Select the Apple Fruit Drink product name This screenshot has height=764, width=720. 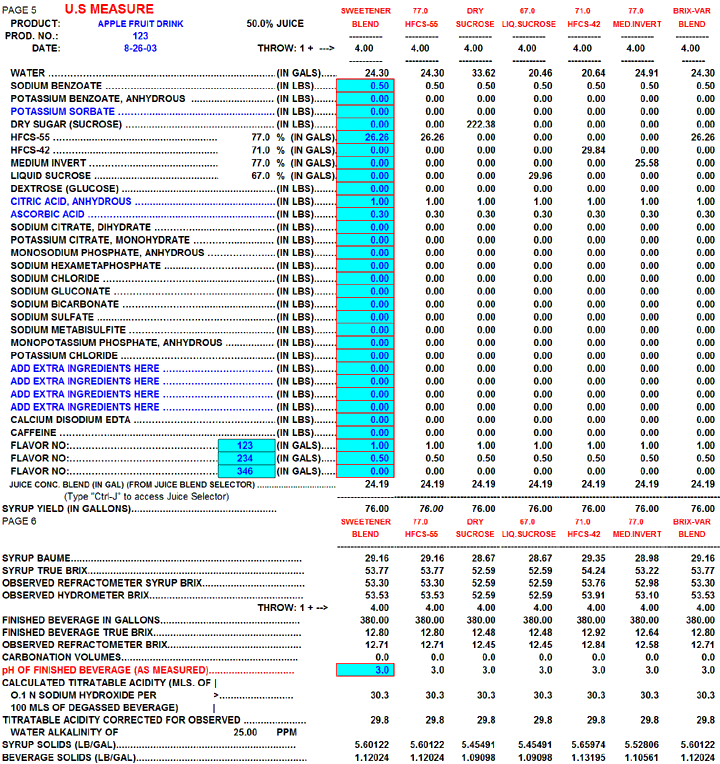(141, 22)
